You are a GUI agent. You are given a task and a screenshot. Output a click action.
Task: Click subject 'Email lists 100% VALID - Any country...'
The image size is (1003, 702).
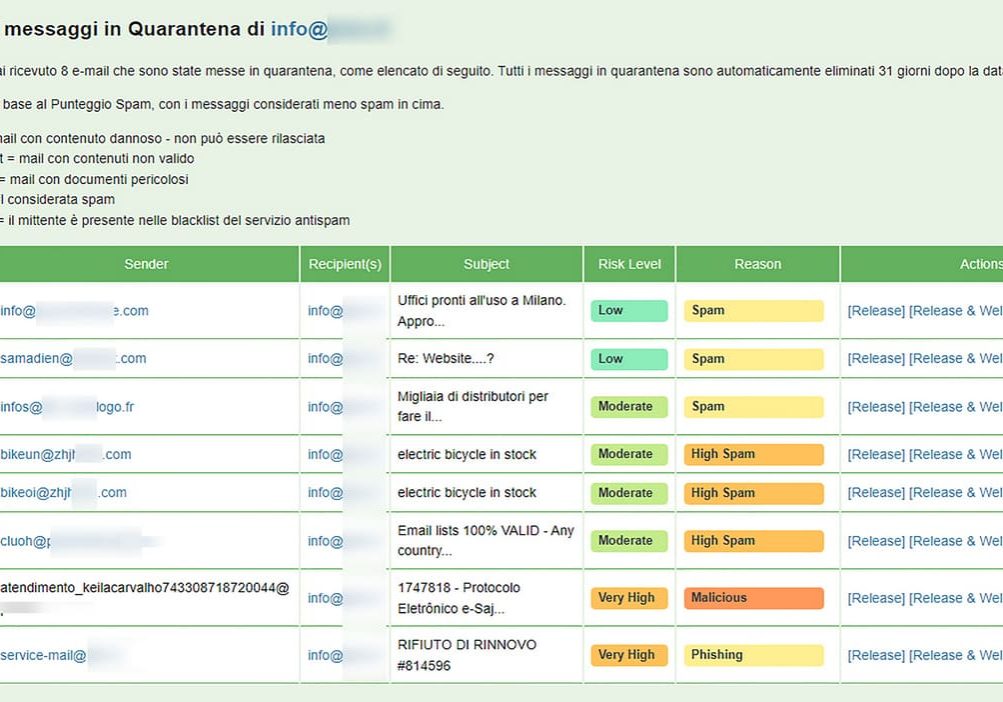[x=486, y=541]
